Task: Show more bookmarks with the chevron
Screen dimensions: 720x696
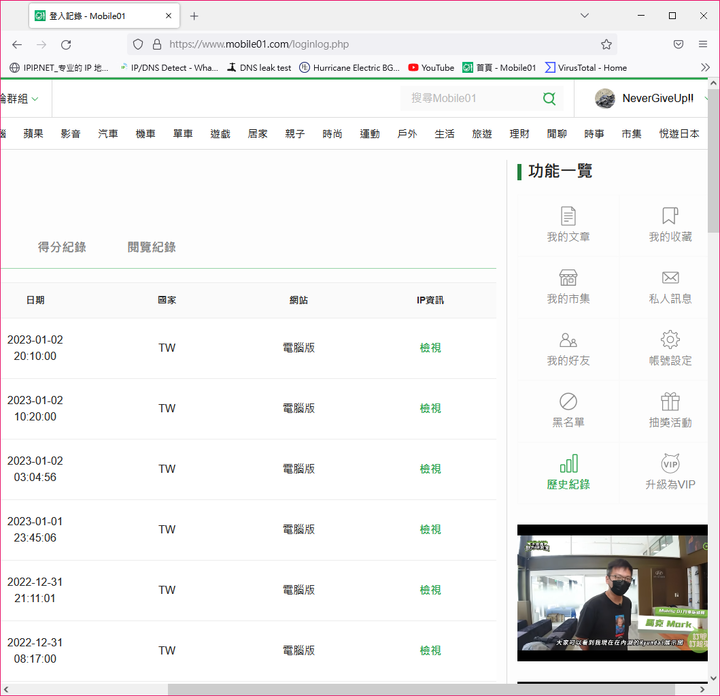Action: (705, 67)
